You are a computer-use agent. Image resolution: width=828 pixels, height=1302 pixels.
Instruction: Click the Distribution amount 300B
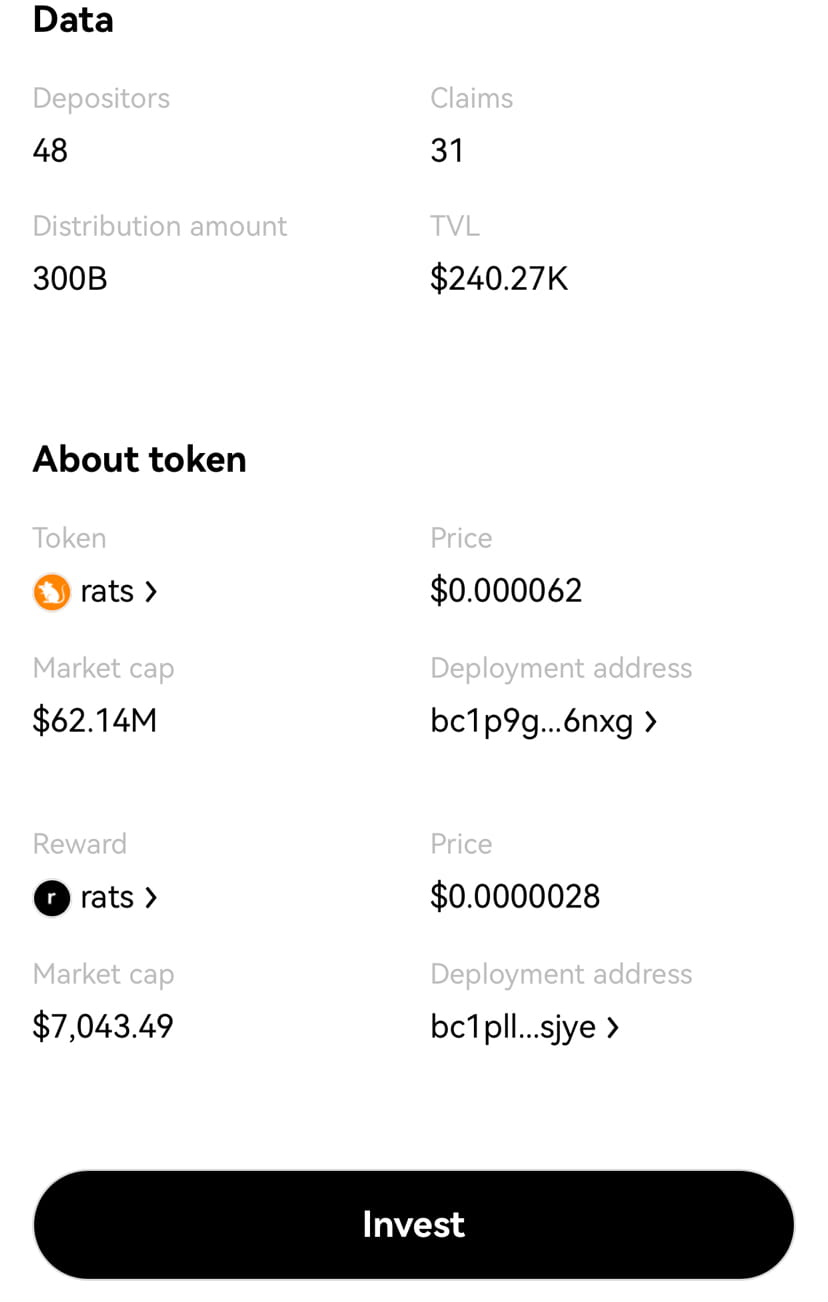(69, 278)
